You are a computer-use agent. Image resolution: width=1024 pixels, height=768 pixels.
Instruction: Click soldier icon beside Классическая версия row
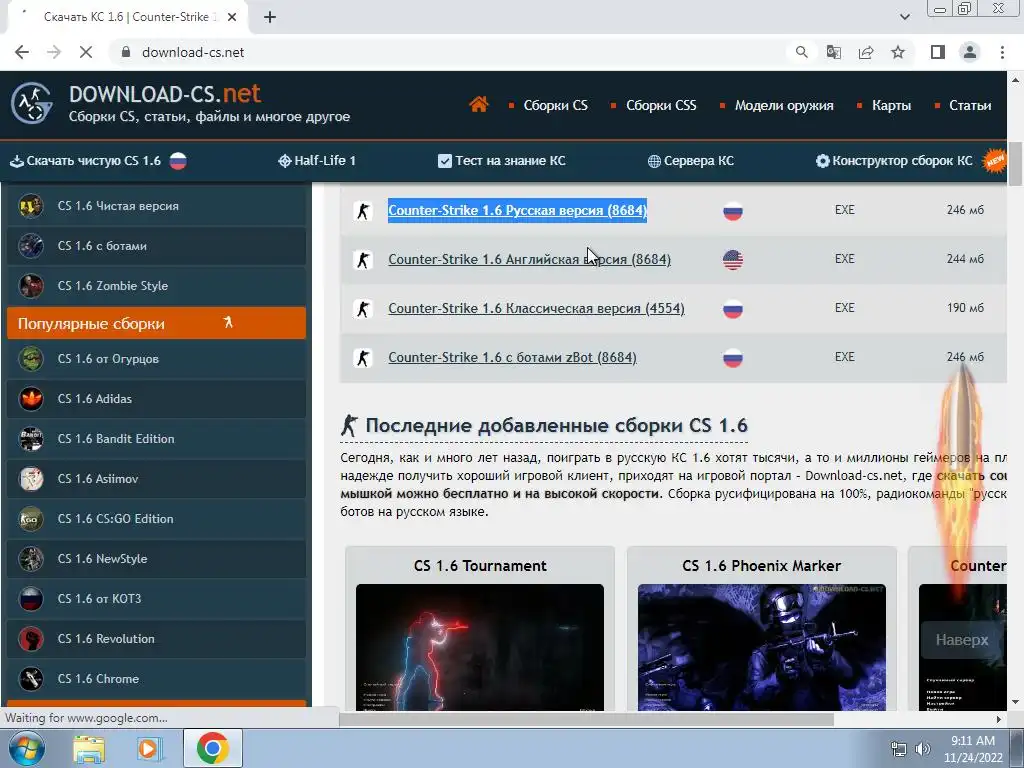(363, 308)
